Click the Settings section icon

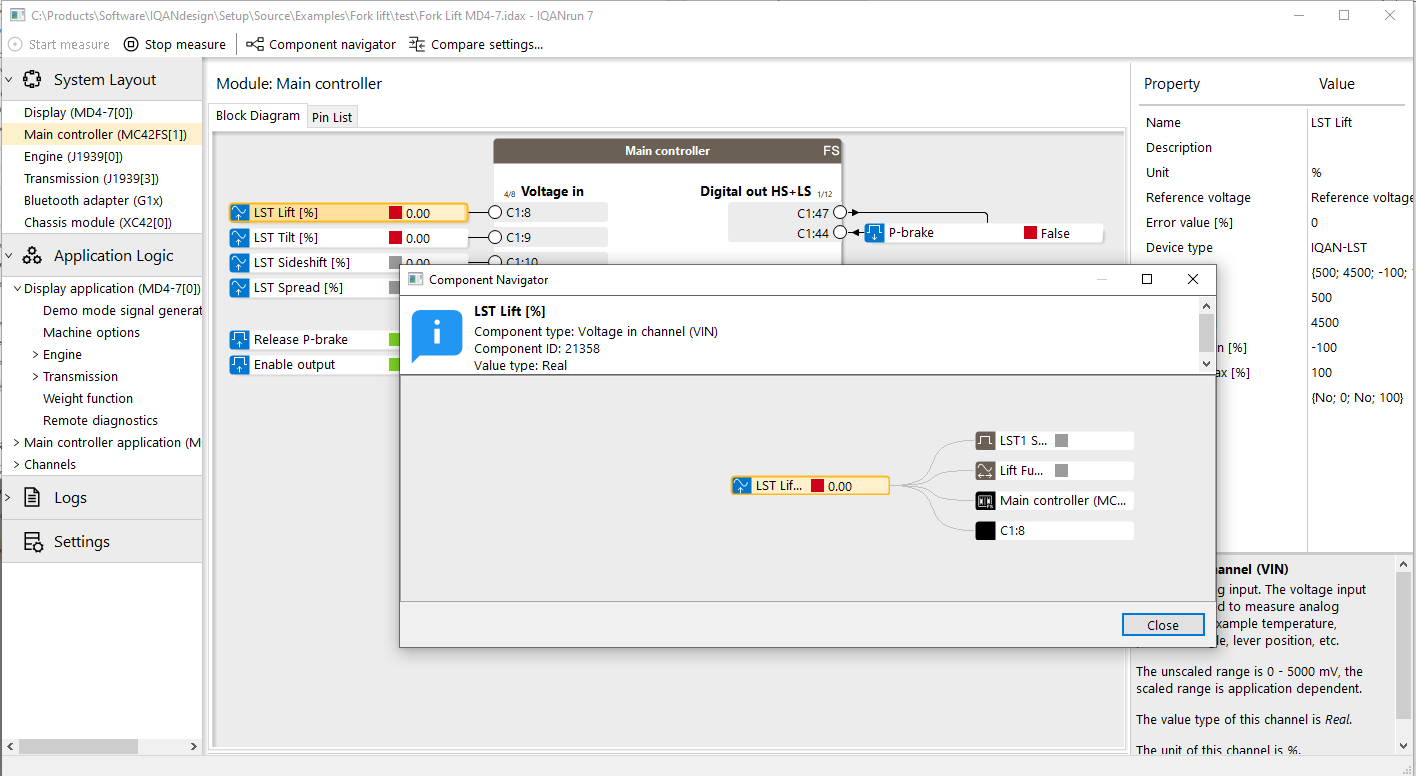coord(32,542)
